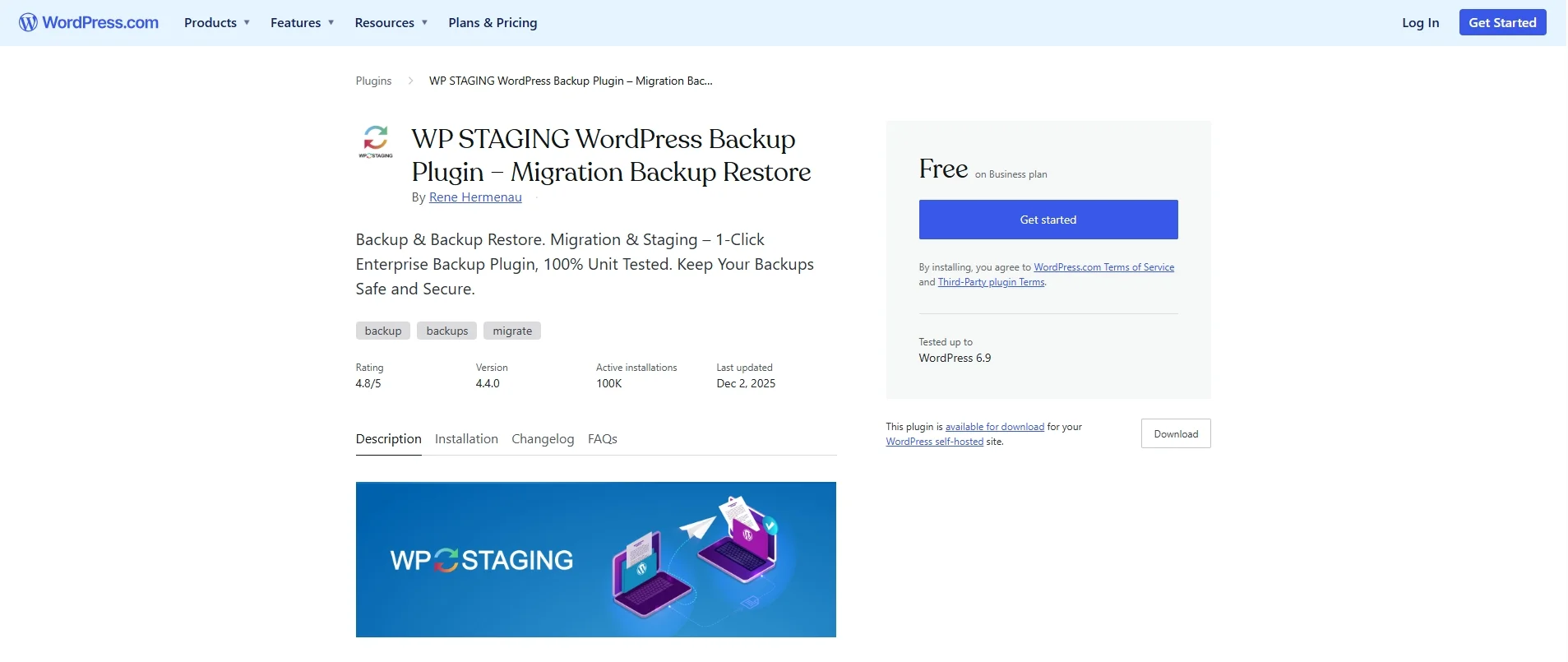Open the Plans & Pricing page
This screenshot has height=662, width=1568.
[x=493, y=23]
